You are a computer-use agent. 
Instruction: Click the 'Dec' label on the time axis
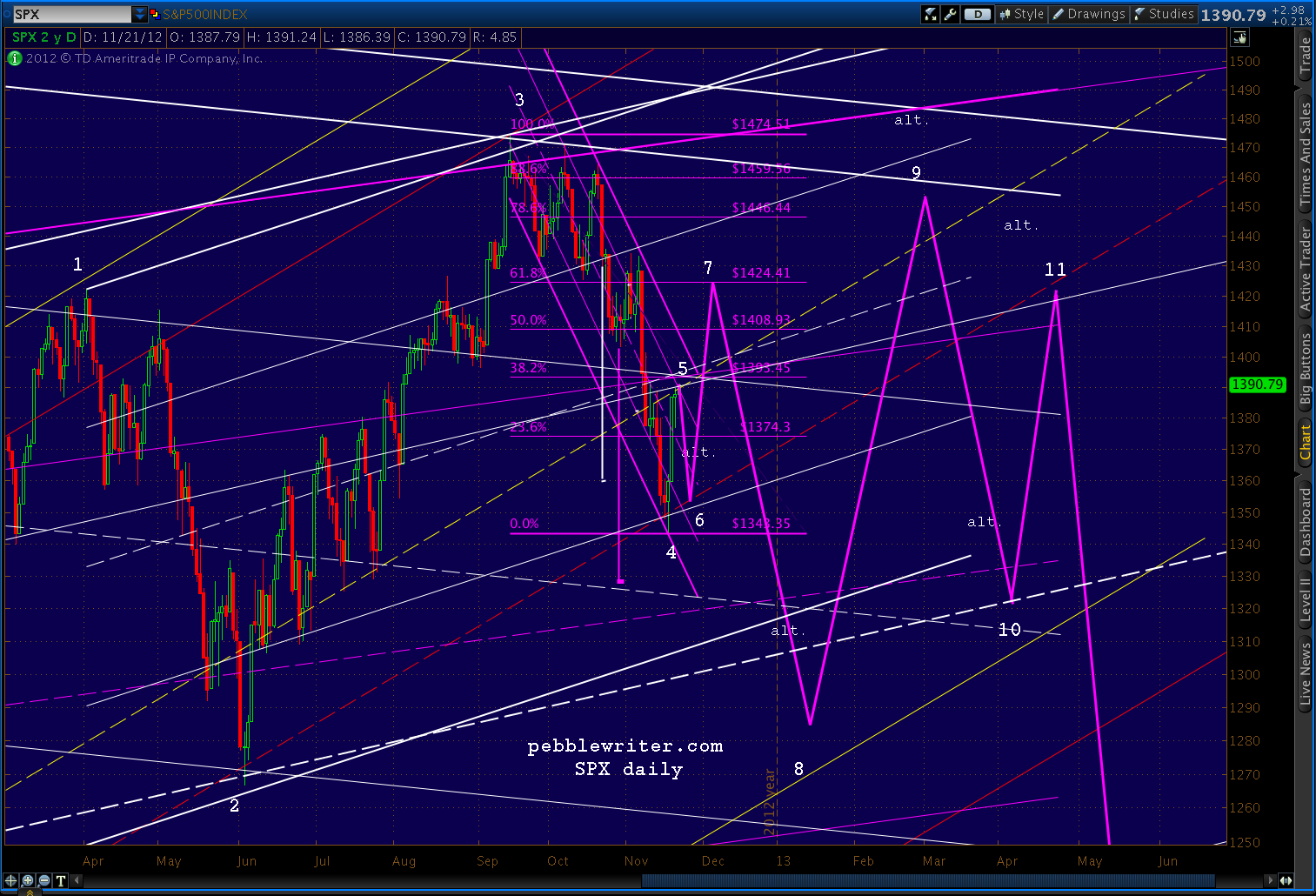[713, 861]
